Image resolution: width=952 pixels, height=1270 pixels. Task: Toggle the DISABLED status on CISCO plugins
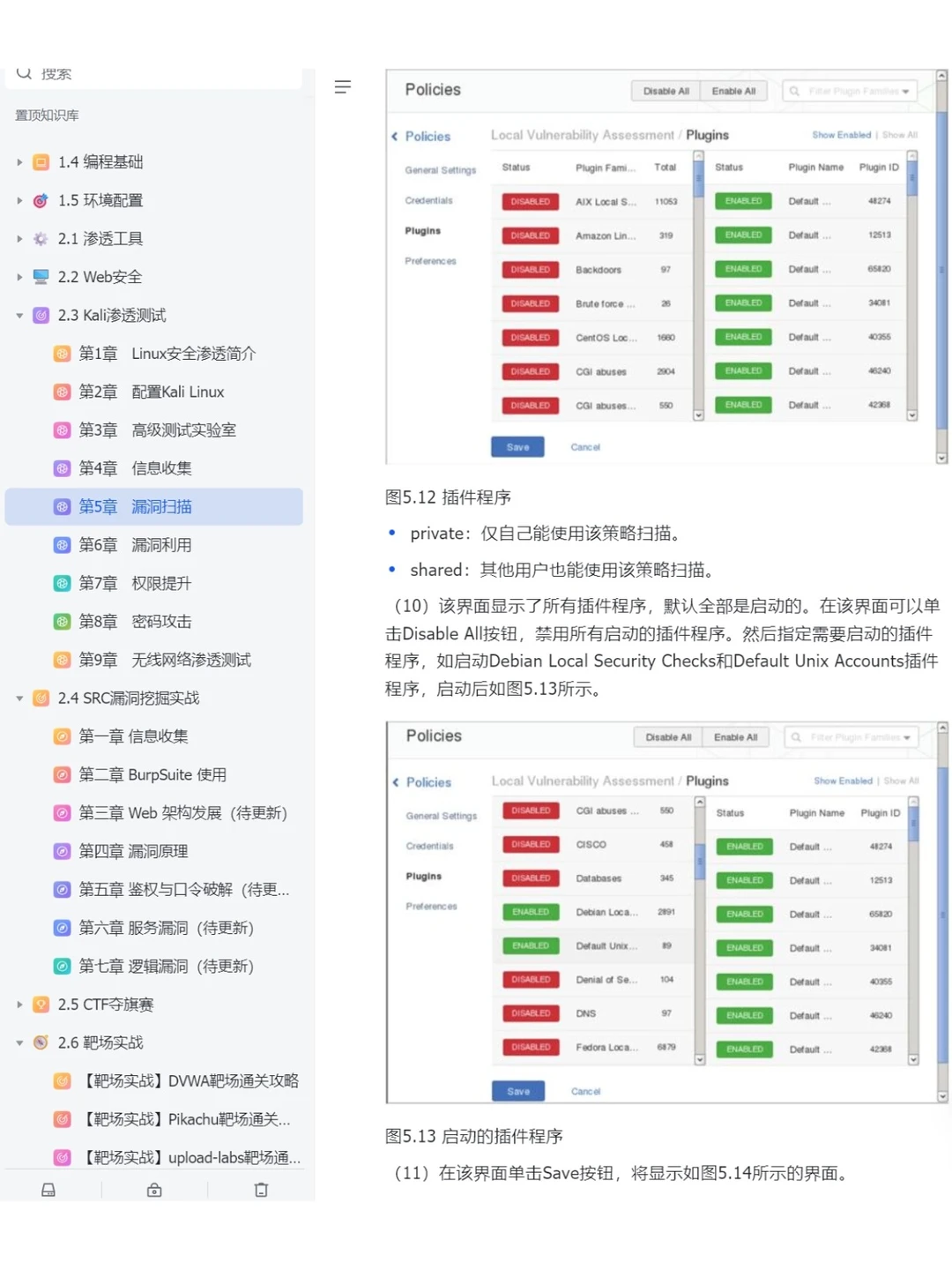(x=529, y=844)
